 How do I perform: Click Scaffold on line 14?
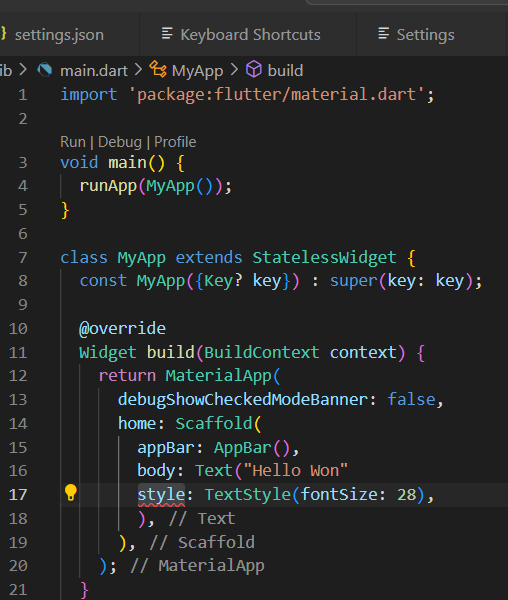coord(214,424)
